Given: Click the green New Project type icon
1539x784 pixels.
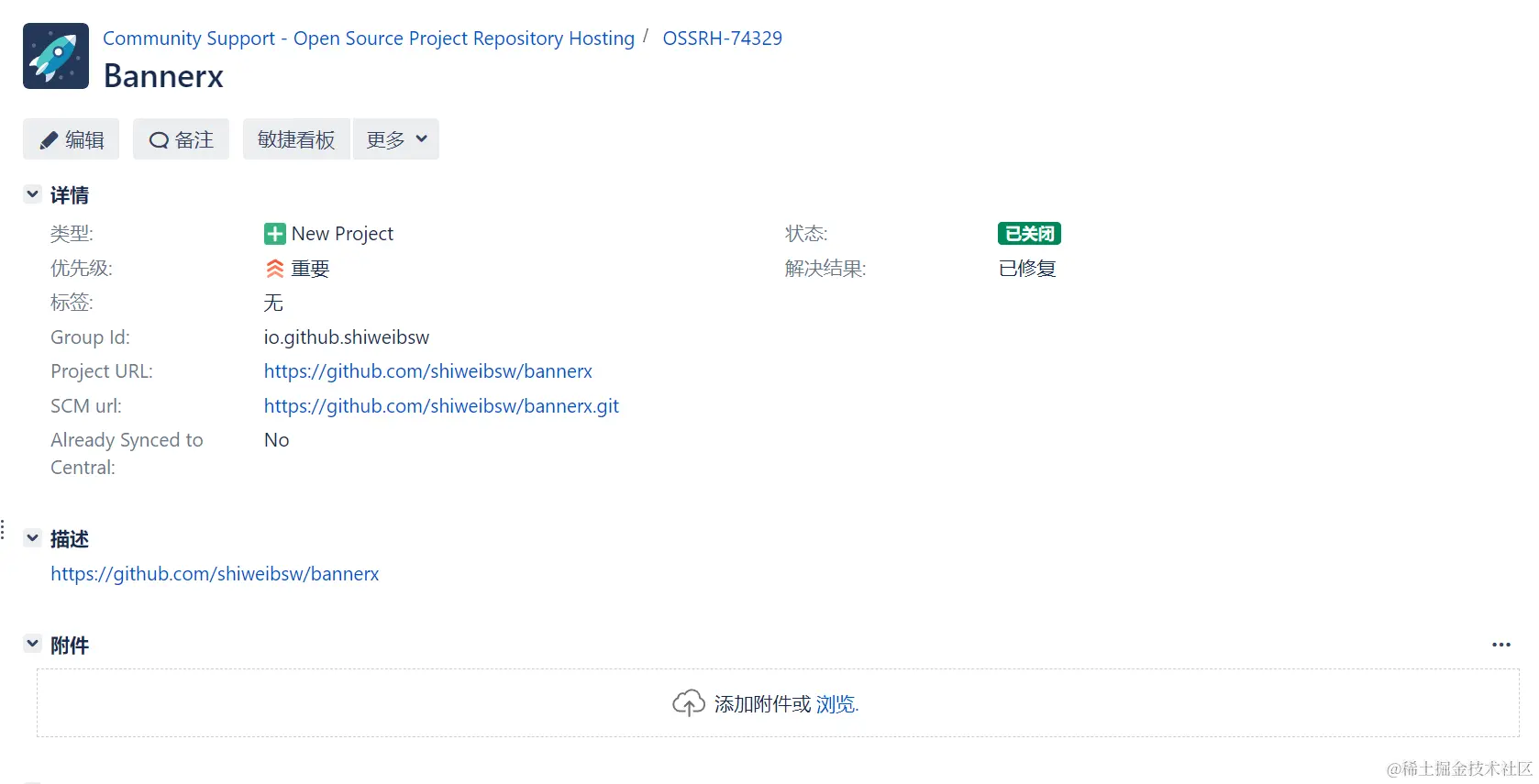Looking at the screenshot, I should pos(274,234).
